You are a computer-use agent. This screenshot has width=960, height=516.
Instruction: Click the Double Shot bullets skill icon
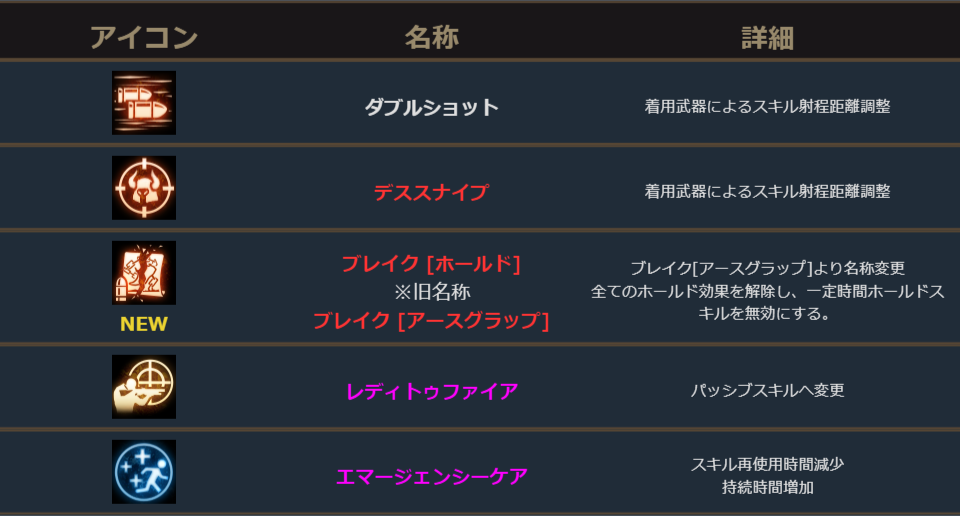click(144, 103)
